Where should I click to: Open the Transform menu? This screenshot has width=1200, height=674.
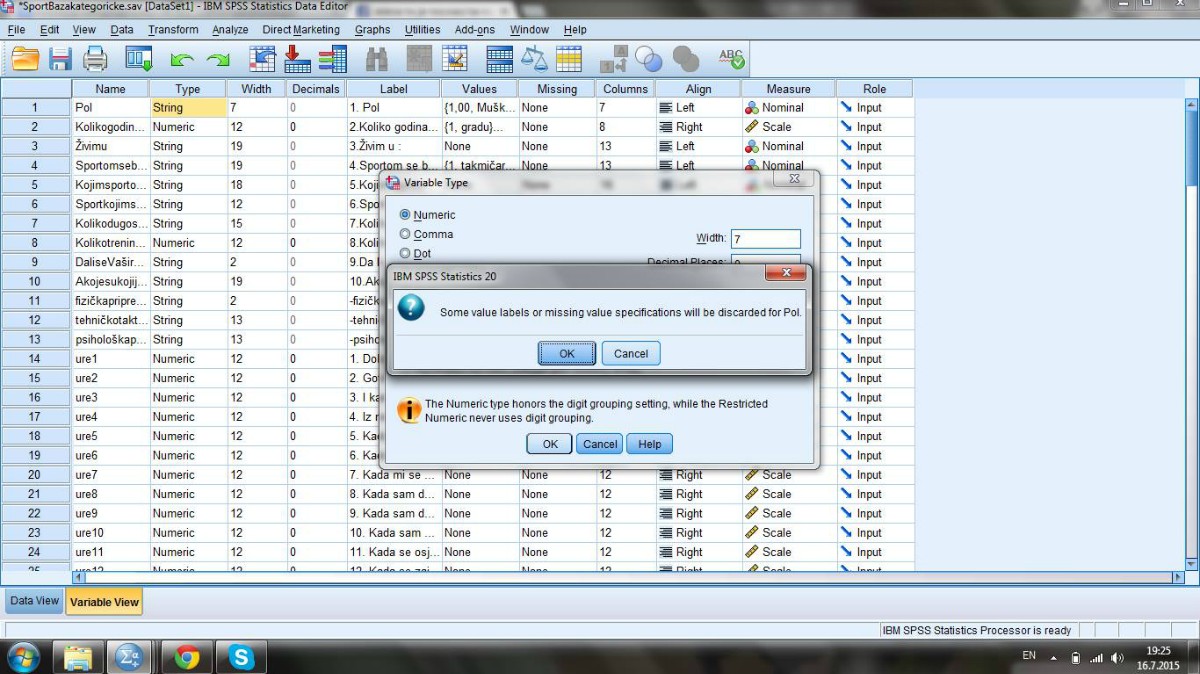click(x=173, y=30)
